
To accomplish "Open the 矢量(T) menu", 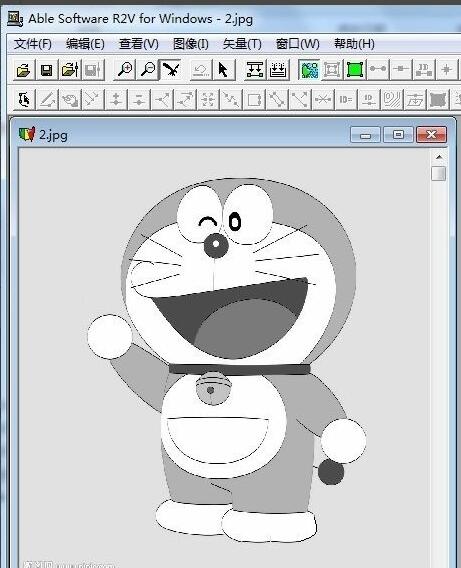I will pos(242,44).
